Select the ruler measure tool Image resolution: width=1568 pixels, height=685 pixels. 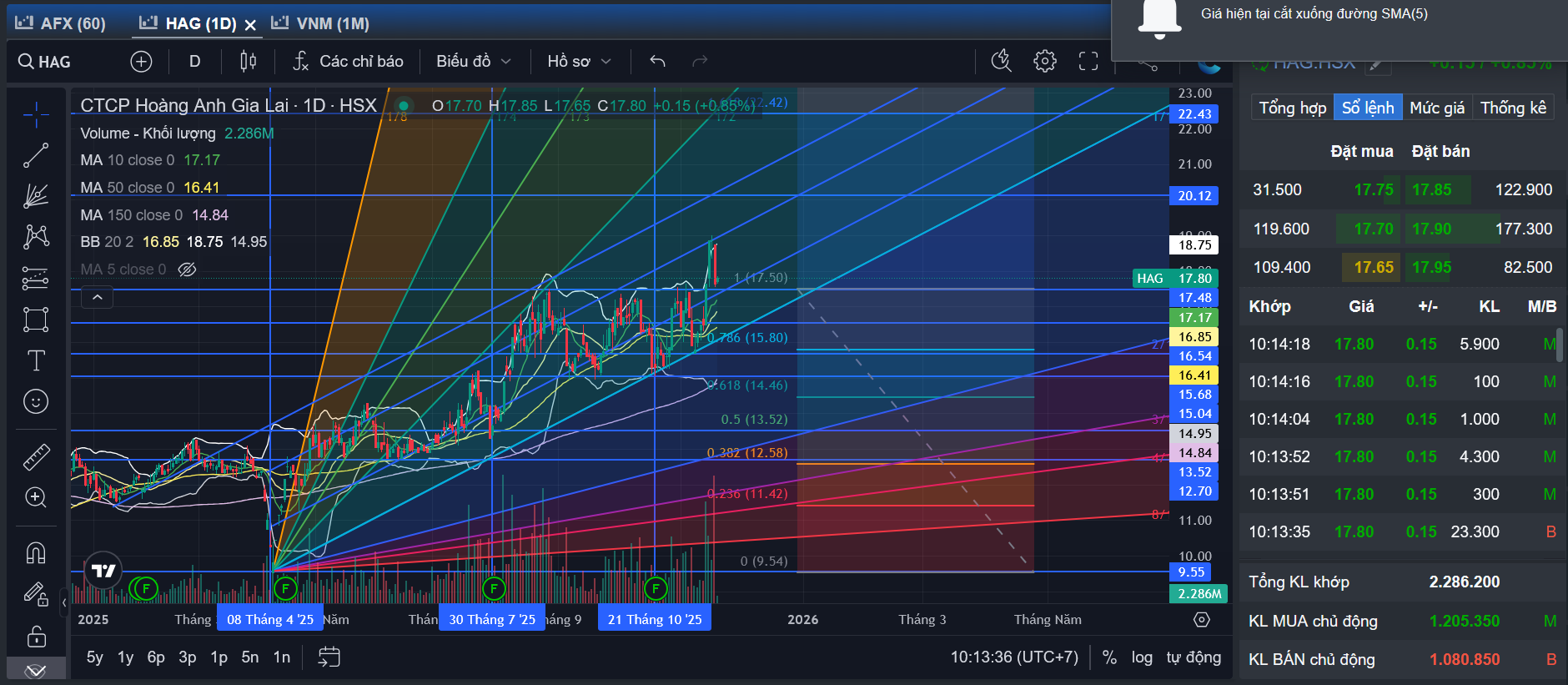pyautogui.click(x=35, y=456)
